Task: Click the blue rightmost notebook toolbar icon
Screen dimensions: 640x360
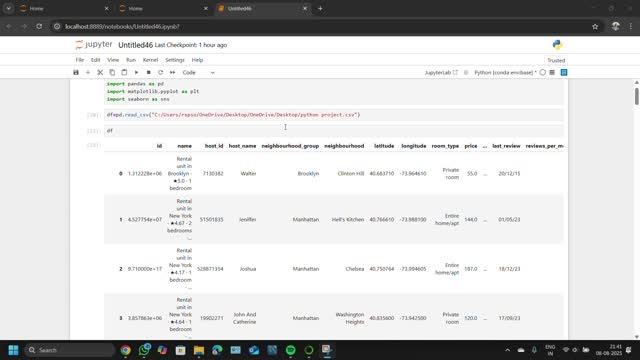Action: [564, 72]
